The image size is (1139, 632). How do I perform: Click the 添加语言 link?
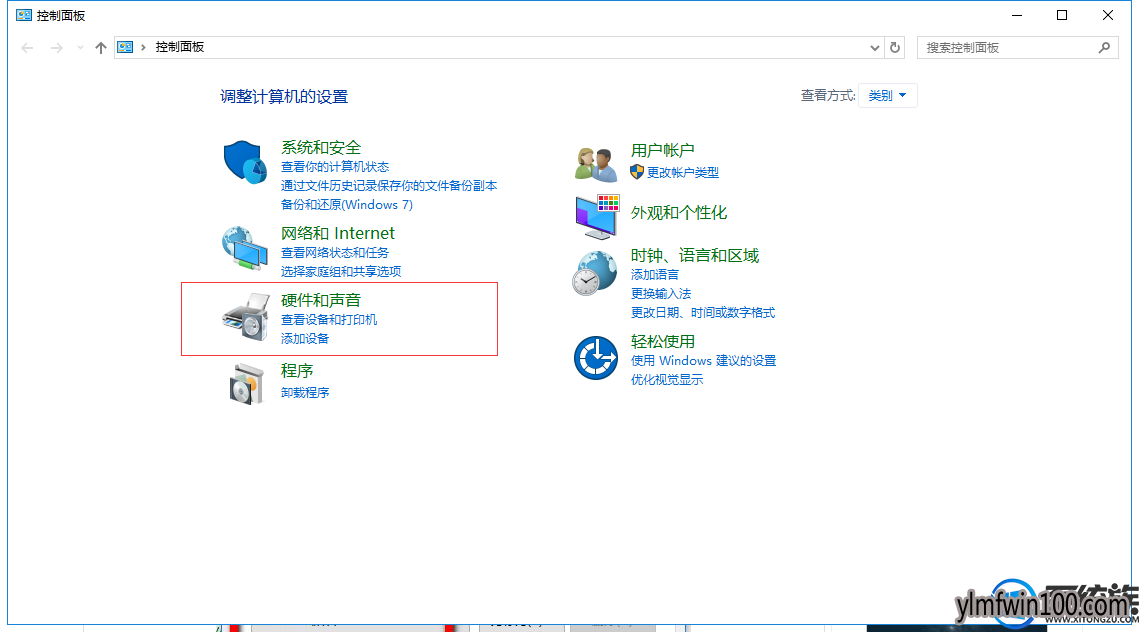[x=655, y=275]
